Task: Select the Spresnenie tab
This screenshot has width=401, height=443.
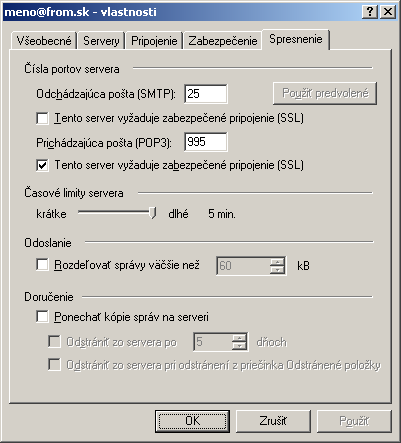Action: [296, 39]
